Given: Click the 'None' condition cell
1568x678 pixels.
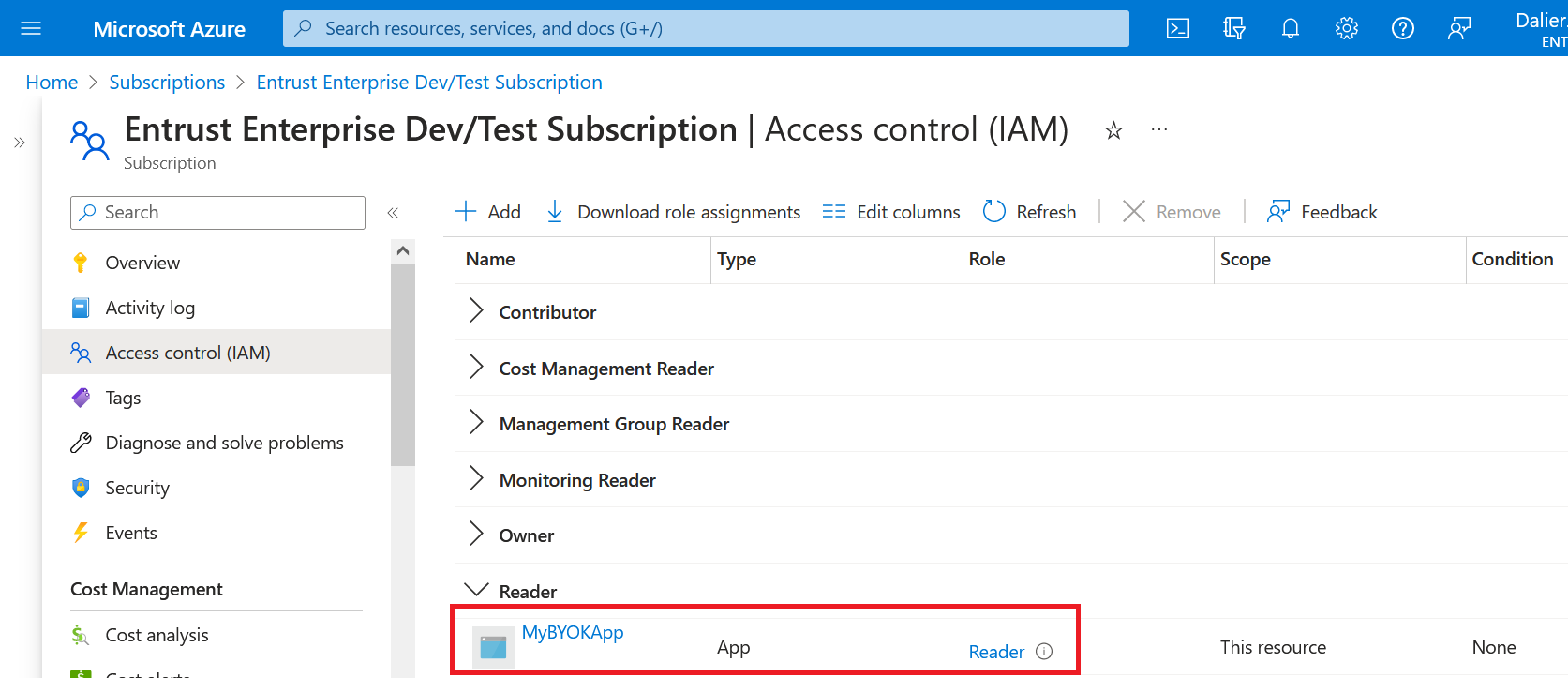Looking at the screenshot, I should click(1494, 647).
